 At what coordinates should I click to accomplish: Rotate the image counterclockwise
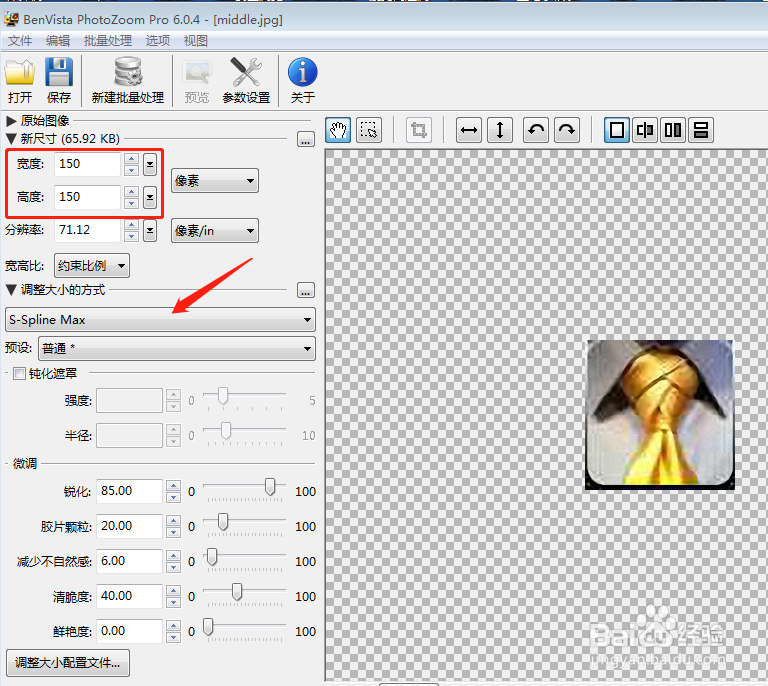pos(536,130)
